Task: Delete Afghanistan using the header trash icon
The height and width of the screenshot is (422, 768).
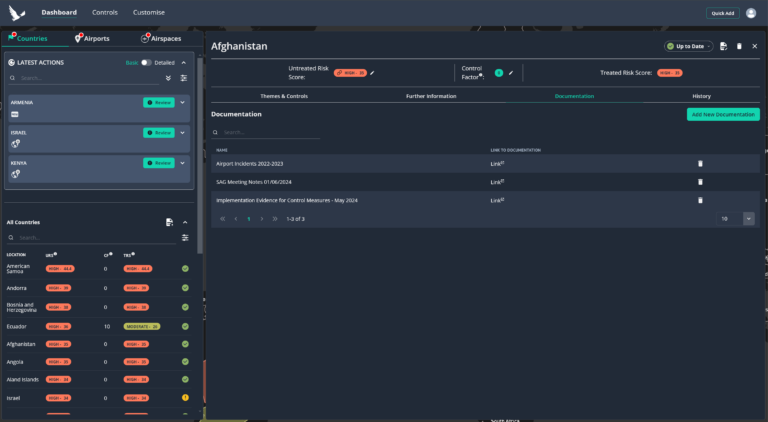Action: point(739,46)
